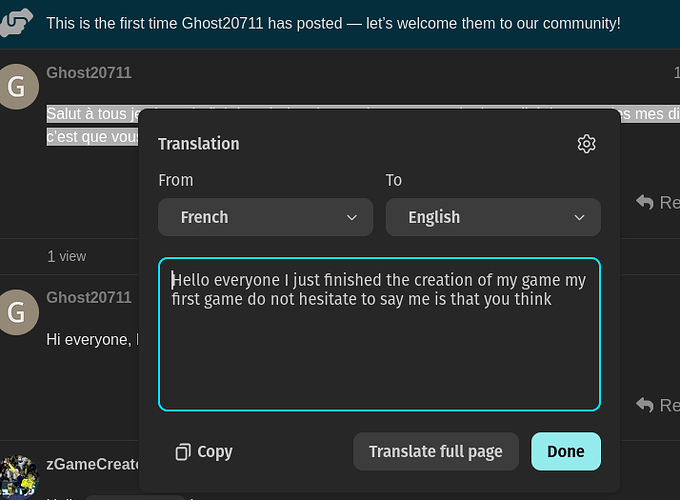
Task: Open zGameCreator avatar image
Action: point(17,476)
